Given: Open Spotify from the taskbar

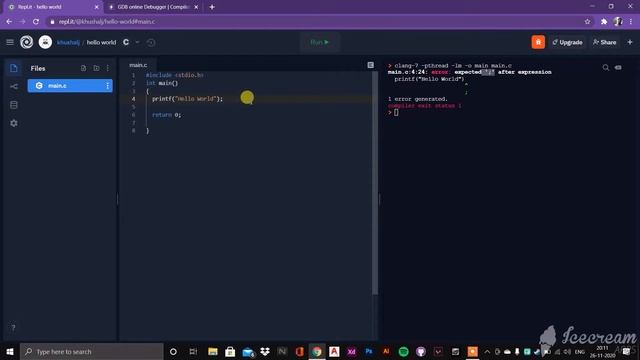Looking at the screenshot, I should (403, 351).
